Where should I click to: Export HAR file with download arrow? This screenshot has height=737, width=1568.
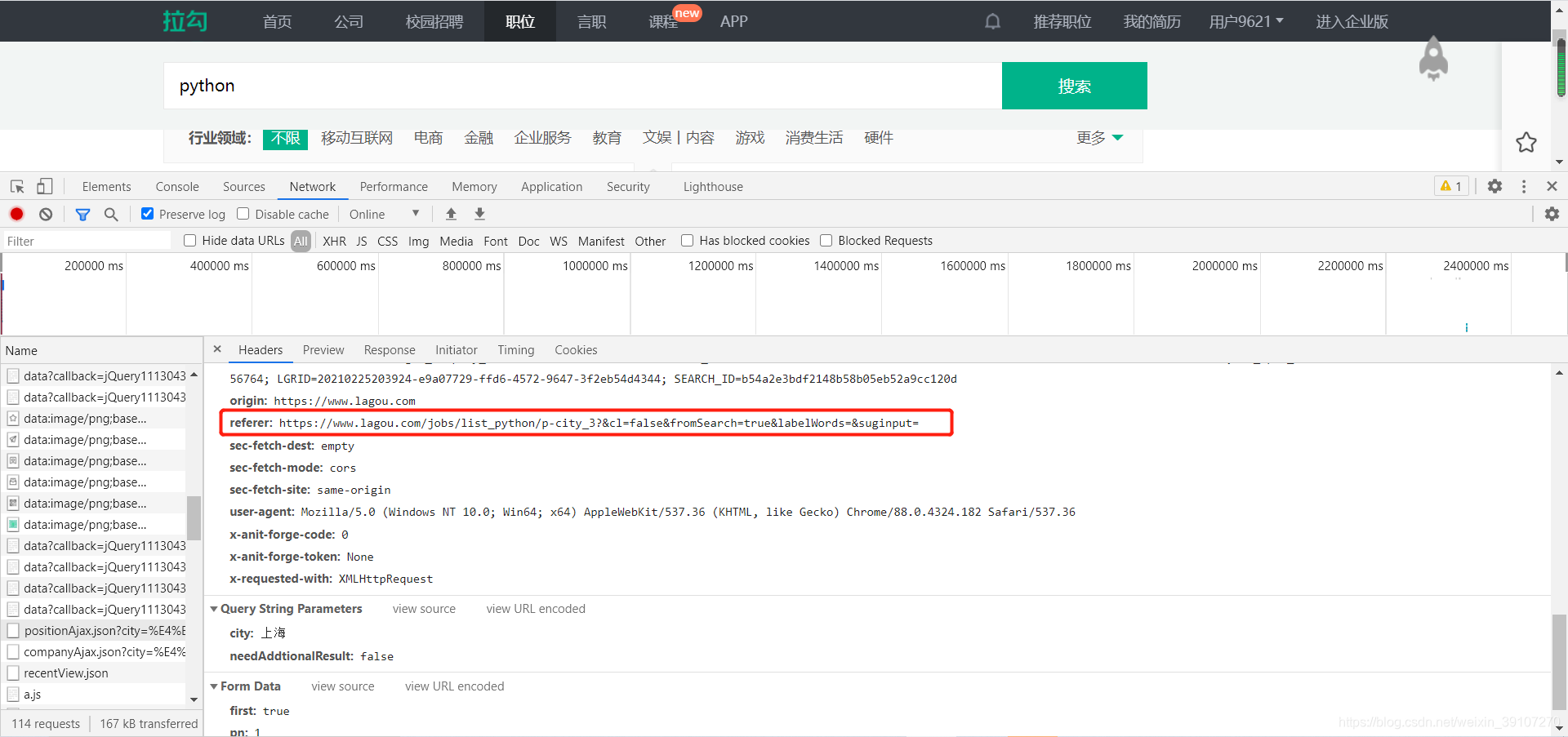pos(479,214)
